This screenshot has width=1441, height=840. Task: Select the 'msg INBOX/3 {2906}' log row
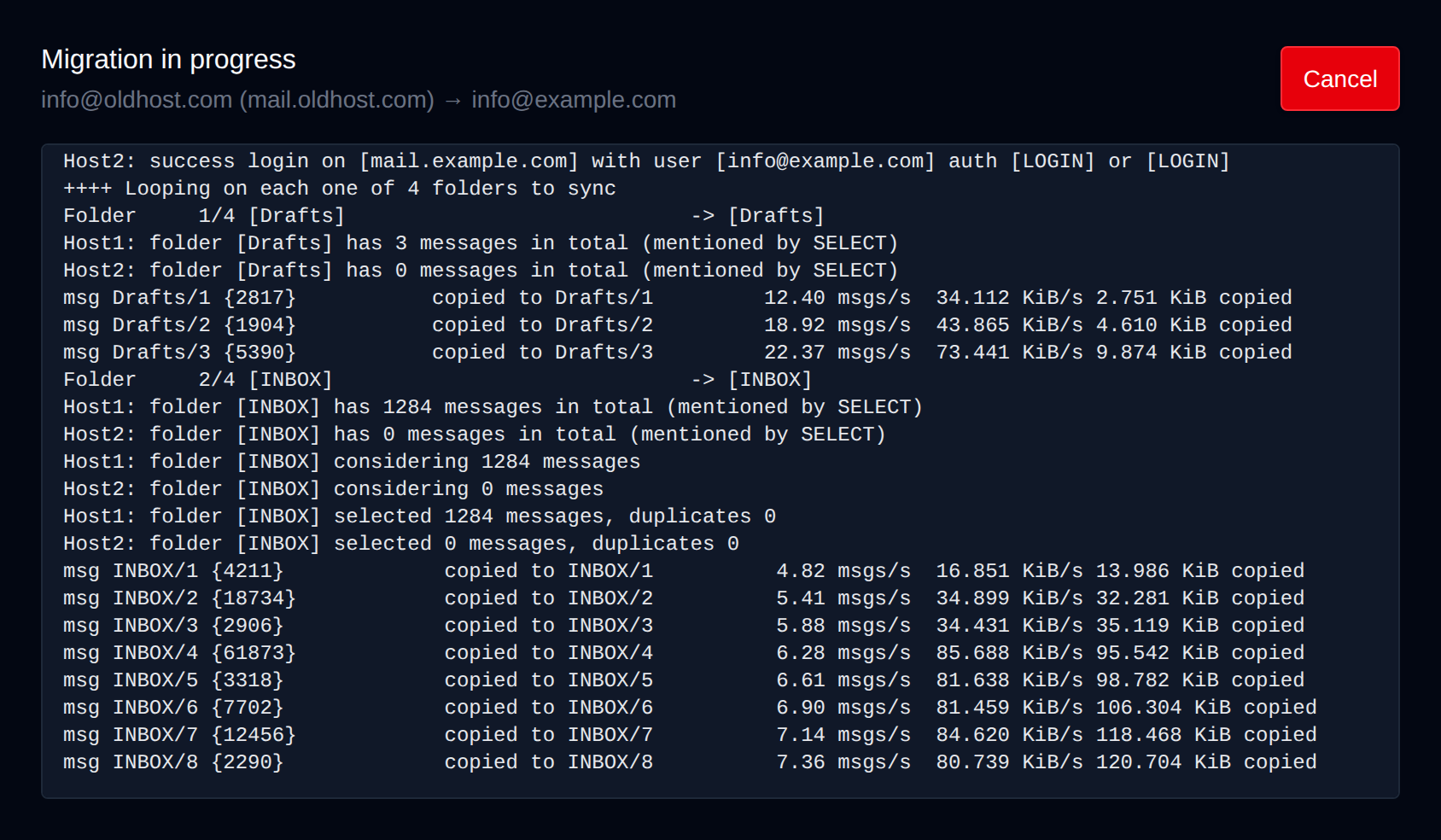click(x=684, y=626)
